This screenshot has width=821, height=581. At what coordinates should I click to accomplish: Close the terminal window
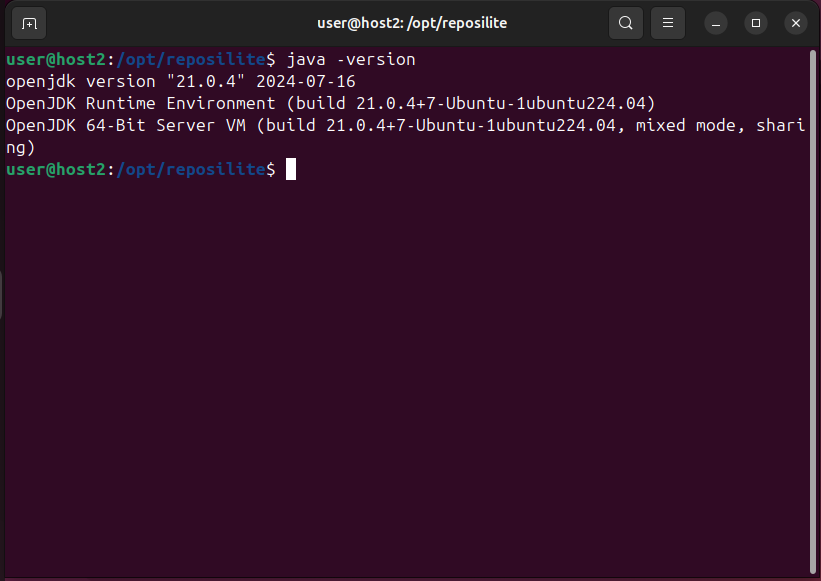pyautogui.click(x=796, y=23)
